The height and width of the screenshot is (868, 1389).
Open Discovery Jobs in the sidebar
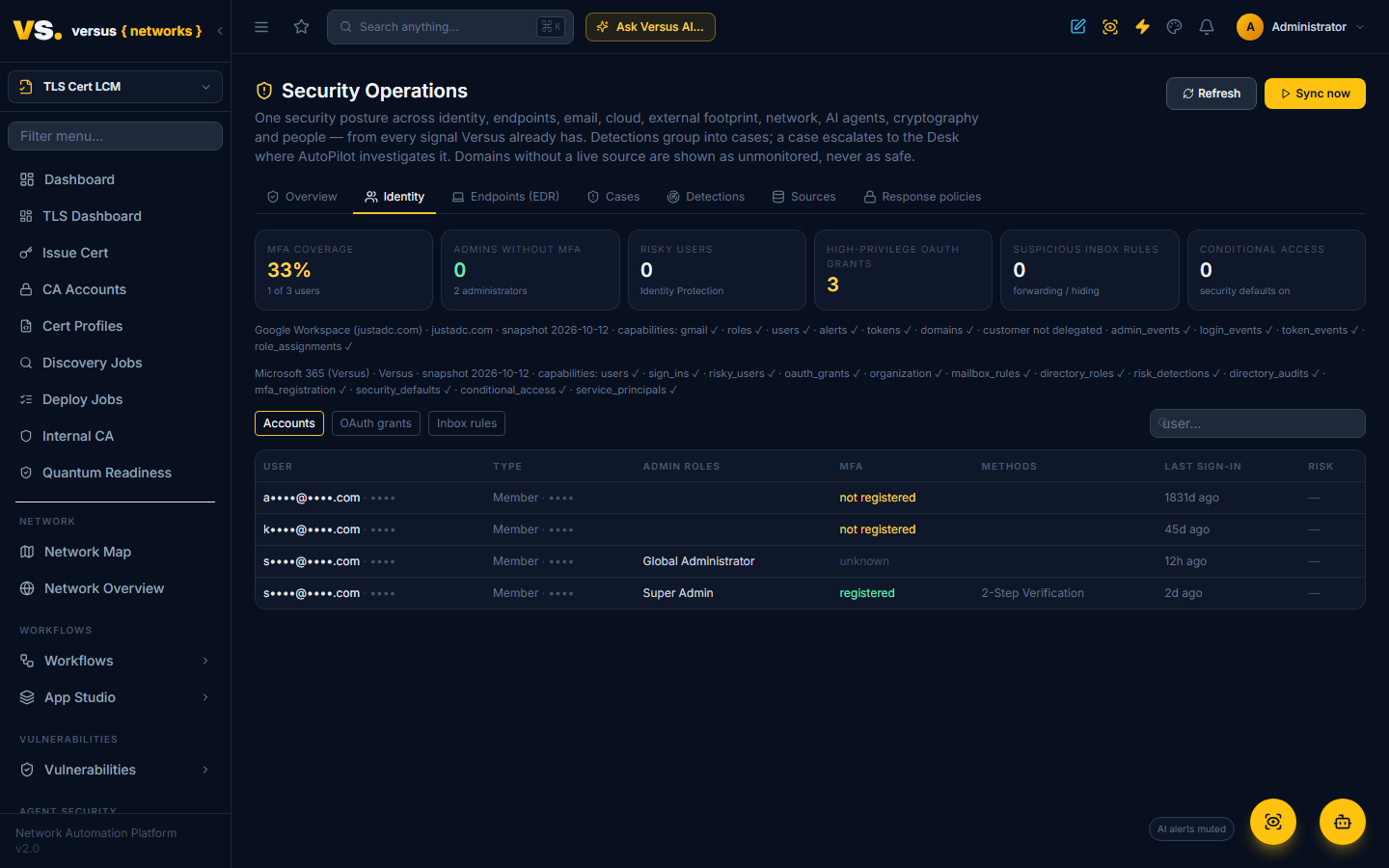coord(115,363)
